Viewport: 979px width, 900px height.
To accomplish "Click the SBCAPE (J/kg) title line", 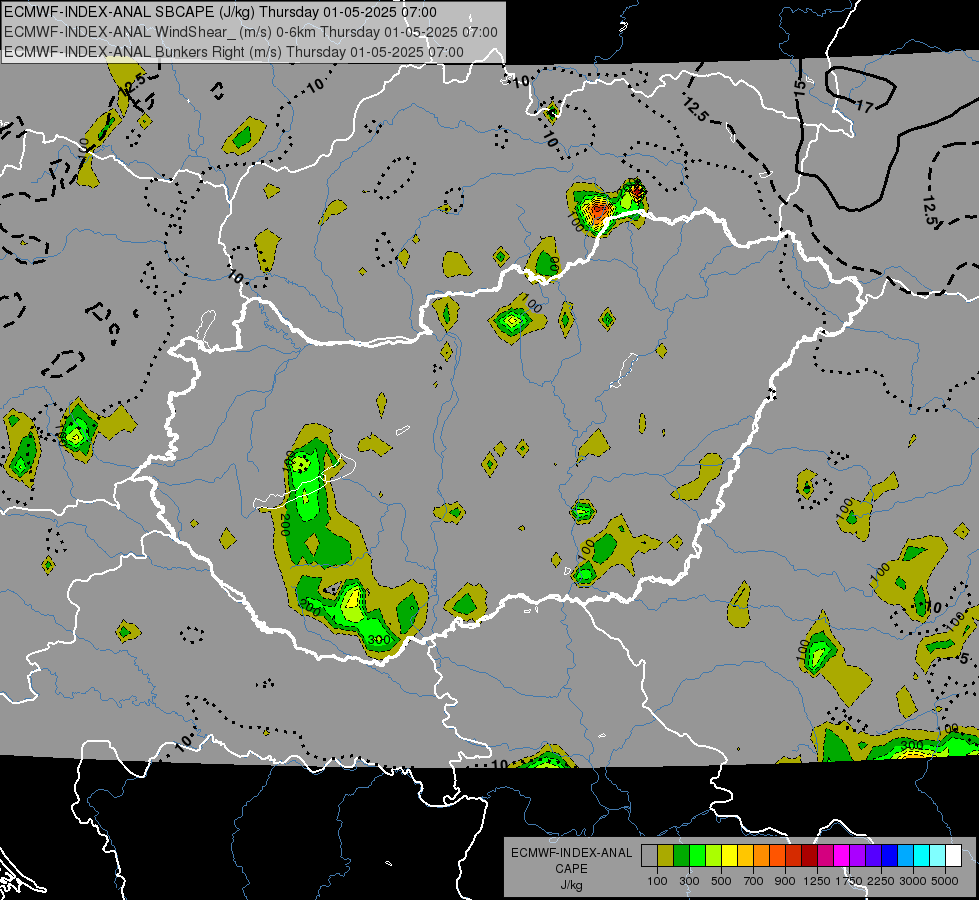I will pos(220,12).
